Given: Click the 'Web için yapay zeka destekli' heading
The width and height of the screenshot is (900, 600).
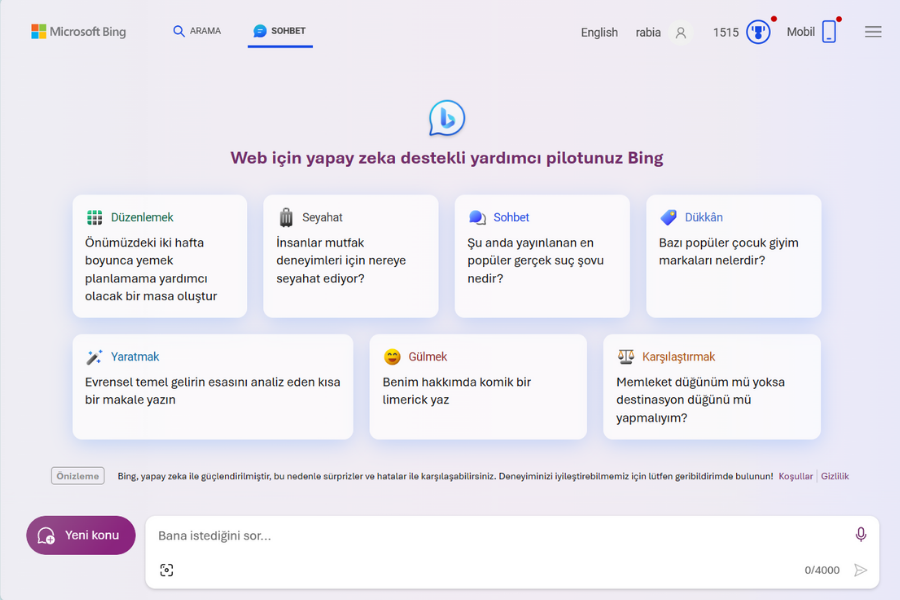Looking at the screenshot, I should (447, 158).
